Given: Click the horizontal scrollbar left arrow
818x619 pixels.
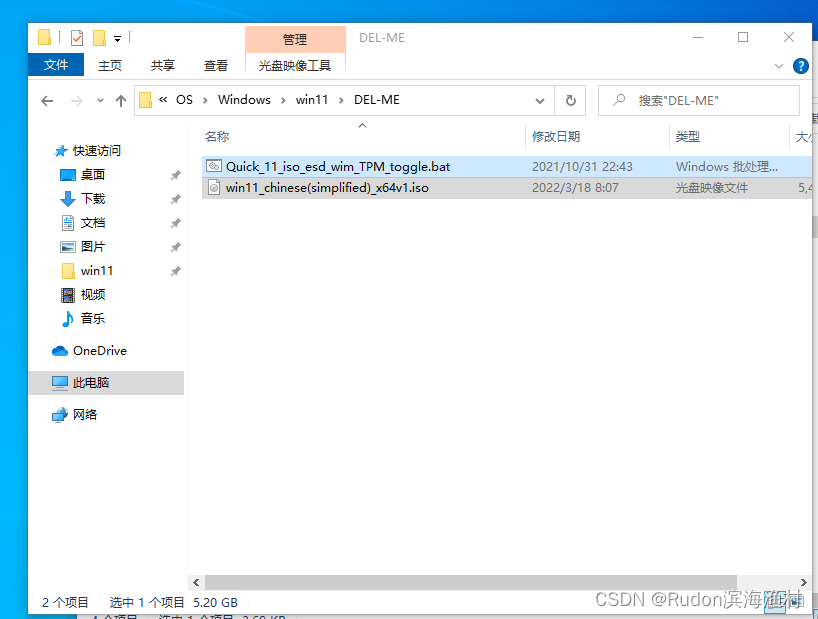Looking at the screenshot, I should [x=196, y=582].
